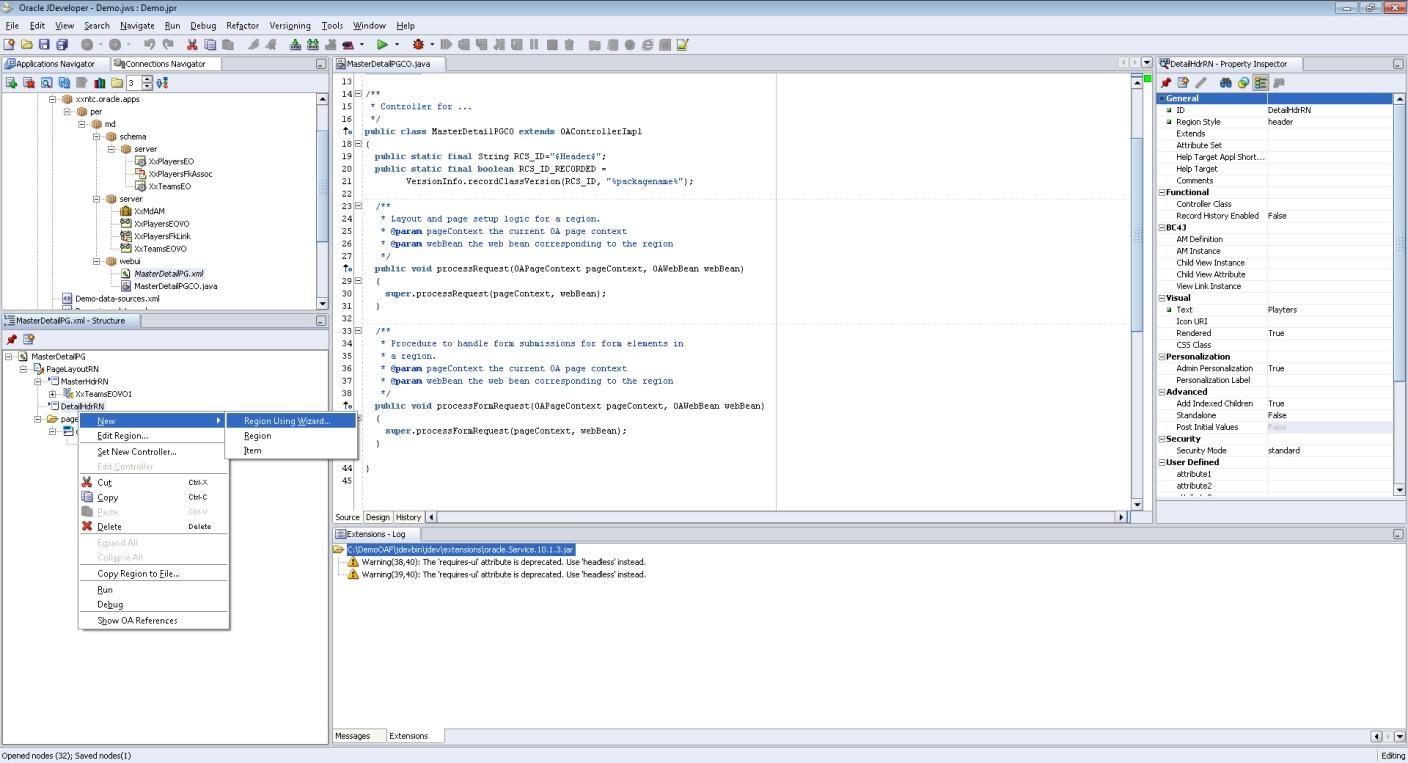
Task: Click the union circles icon in Property Inspector
Action: [x=1243, y=83]
